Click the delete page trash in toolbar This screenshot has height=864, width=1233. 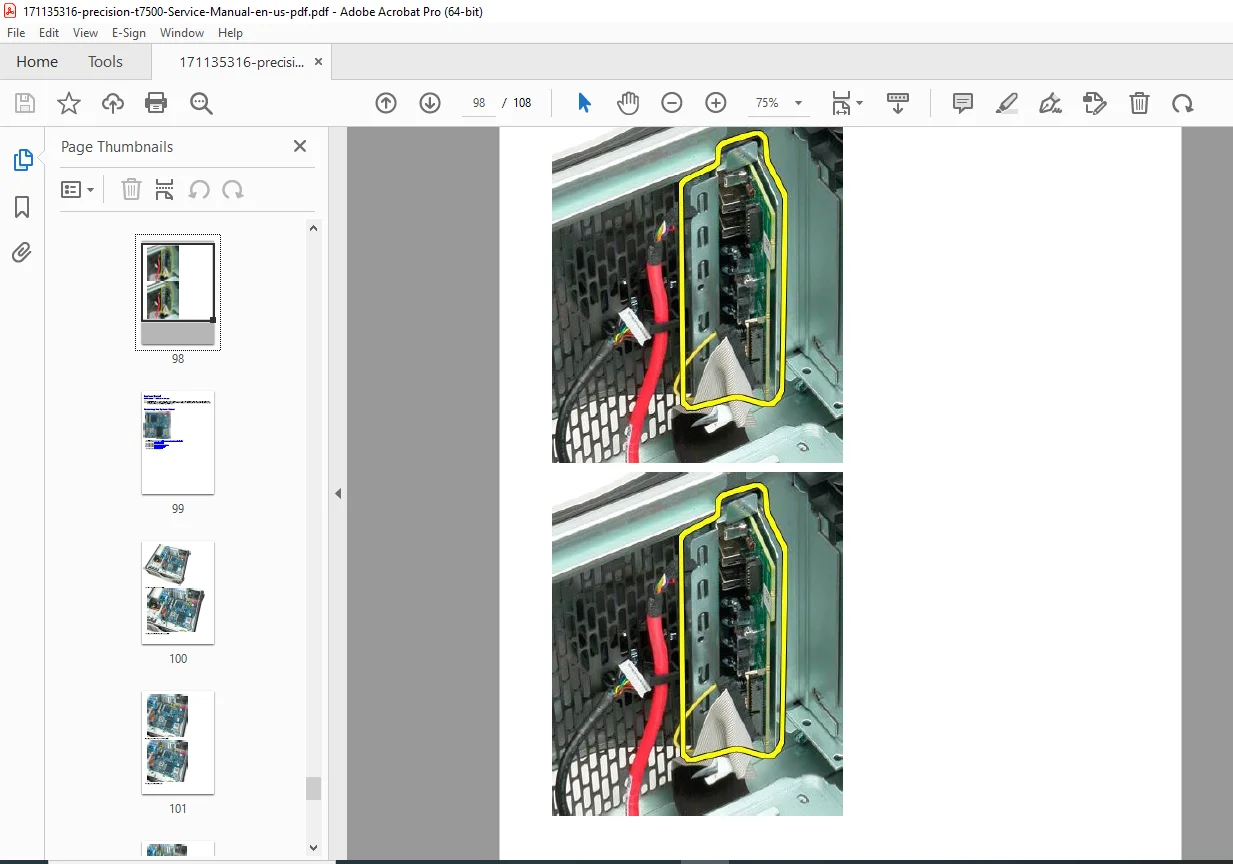click(1139, 103)
